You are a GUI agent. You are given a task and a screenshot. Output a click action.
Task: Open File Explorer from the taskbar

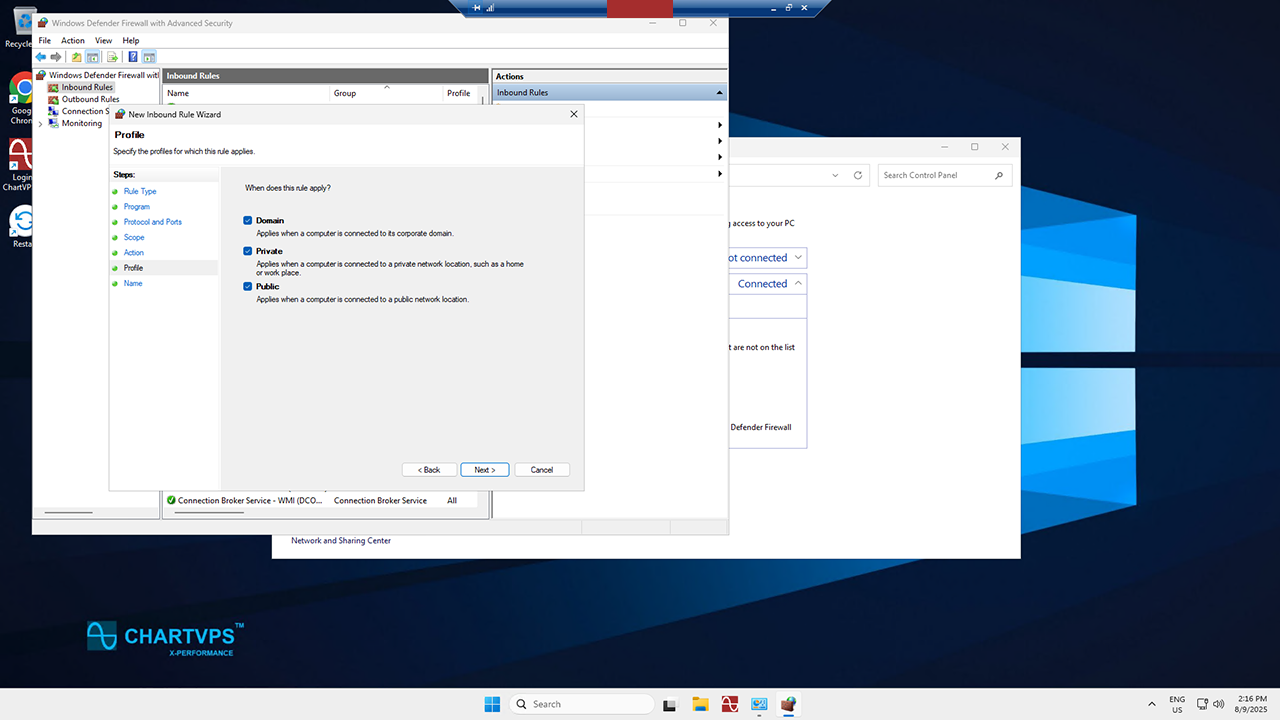pyautogui.click(x=700, y=704)
